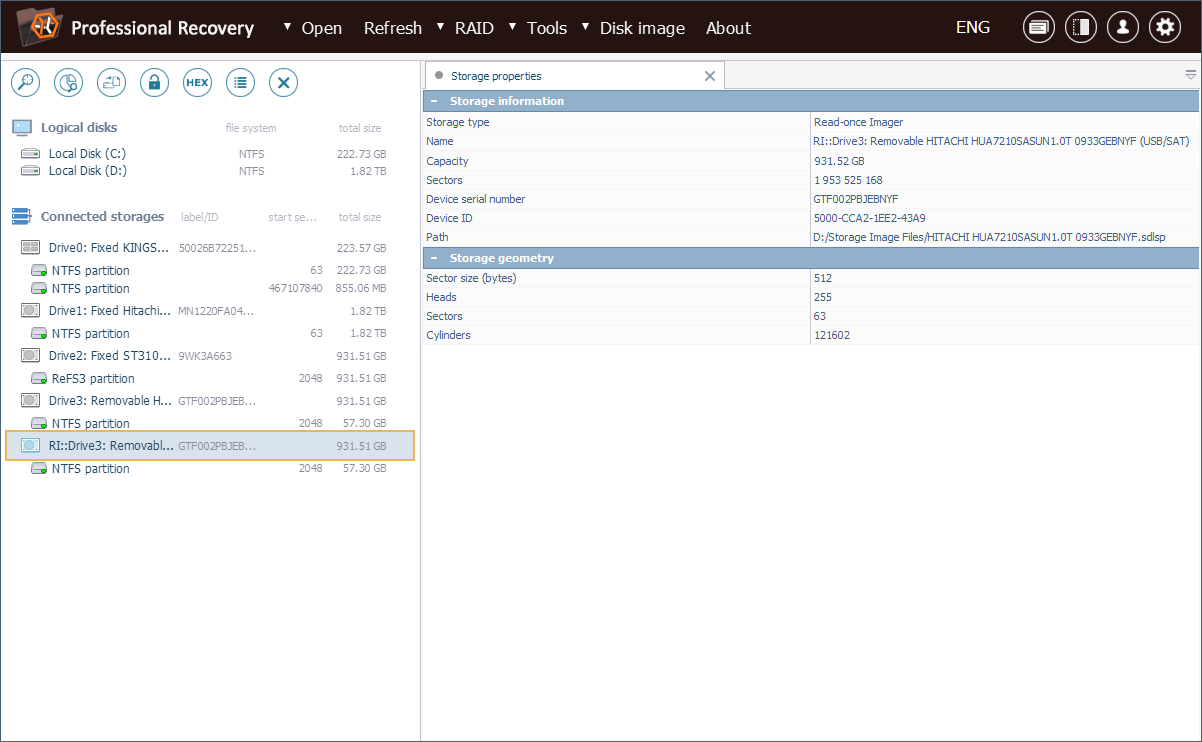
Task: Click the ReFS3 partition icon
Action: click(39, 379)
